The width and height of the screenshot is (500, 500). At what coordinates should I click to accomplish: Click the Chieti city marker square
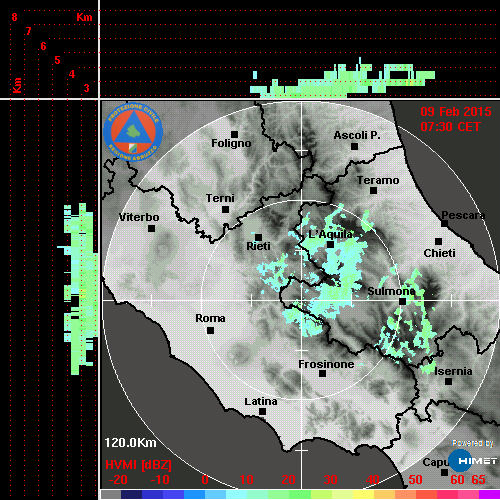click(x=438, y=241)
